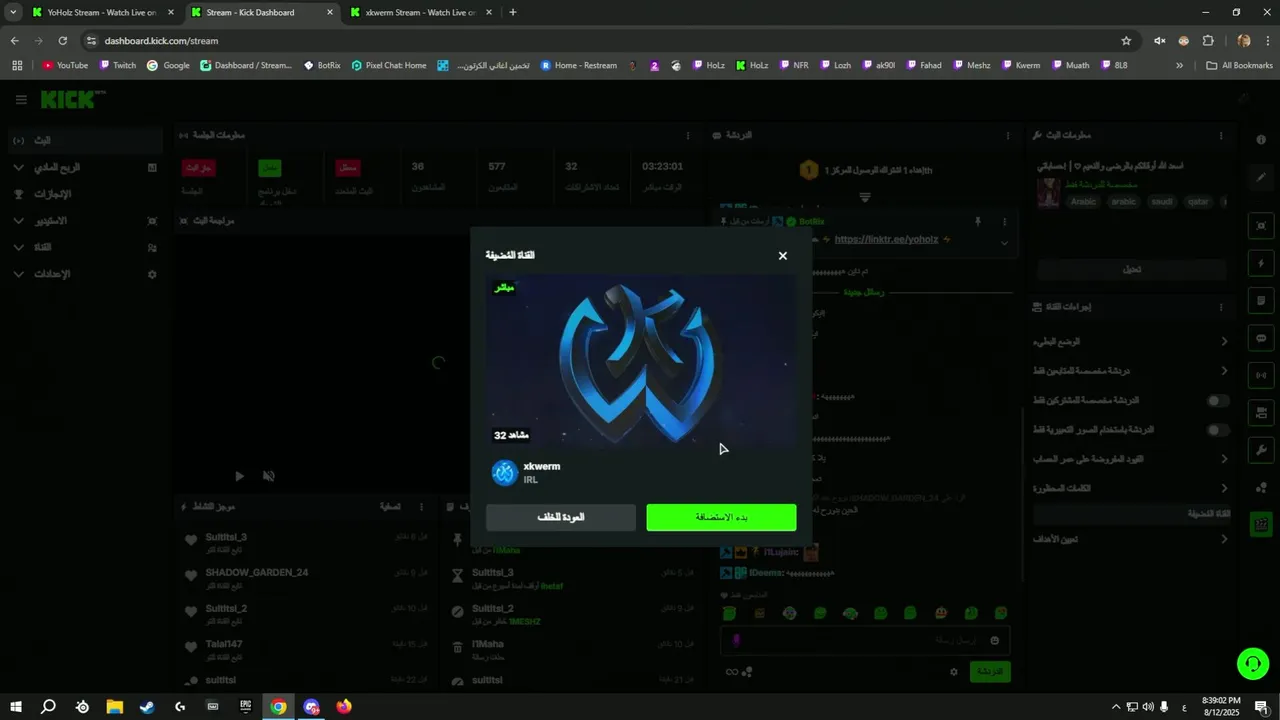
Task: Open three-dot menu of stream info panel
Action: tap(1221, 135)
